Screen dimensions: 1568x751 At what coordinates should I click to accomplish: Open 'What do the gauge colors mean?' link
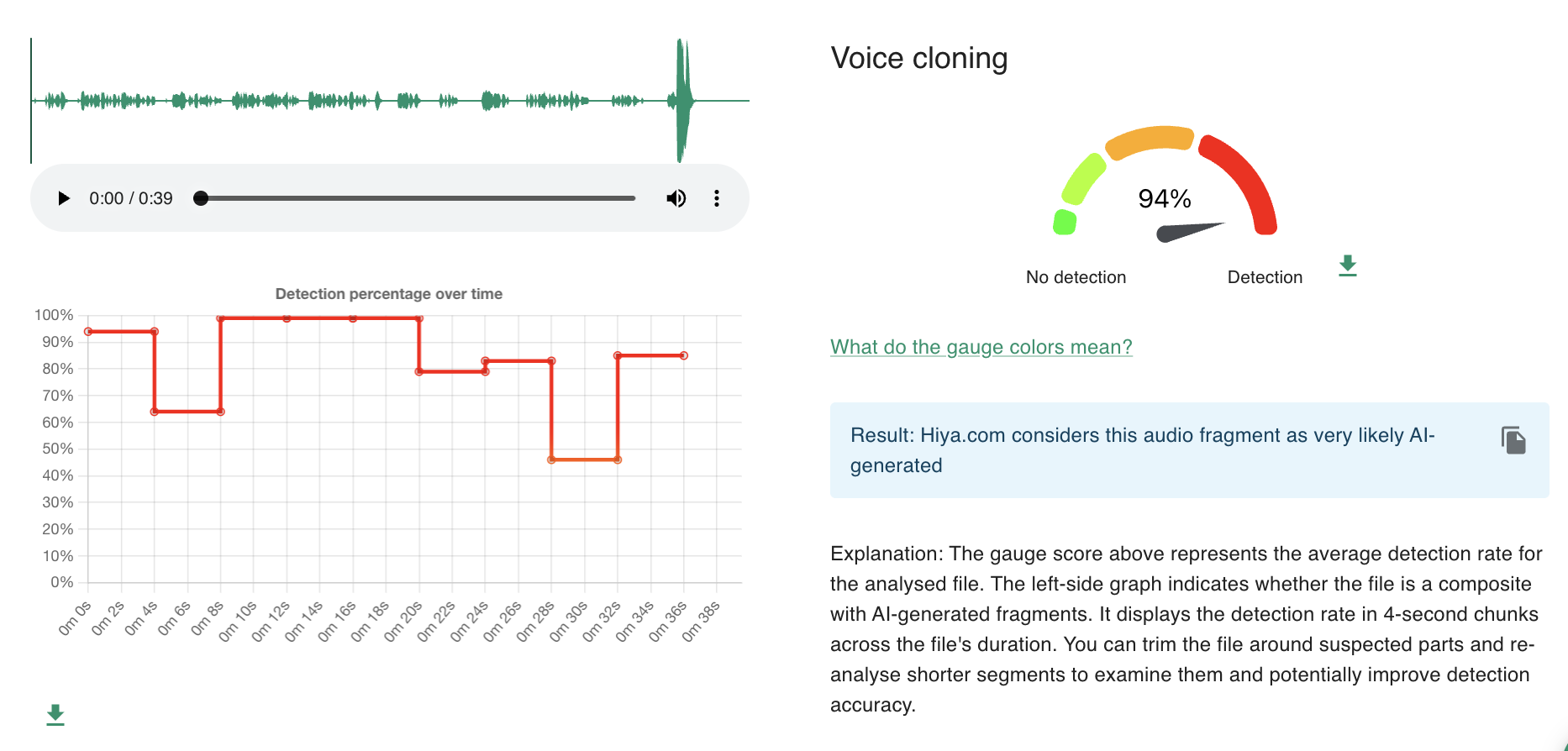(x=981, y=347)
